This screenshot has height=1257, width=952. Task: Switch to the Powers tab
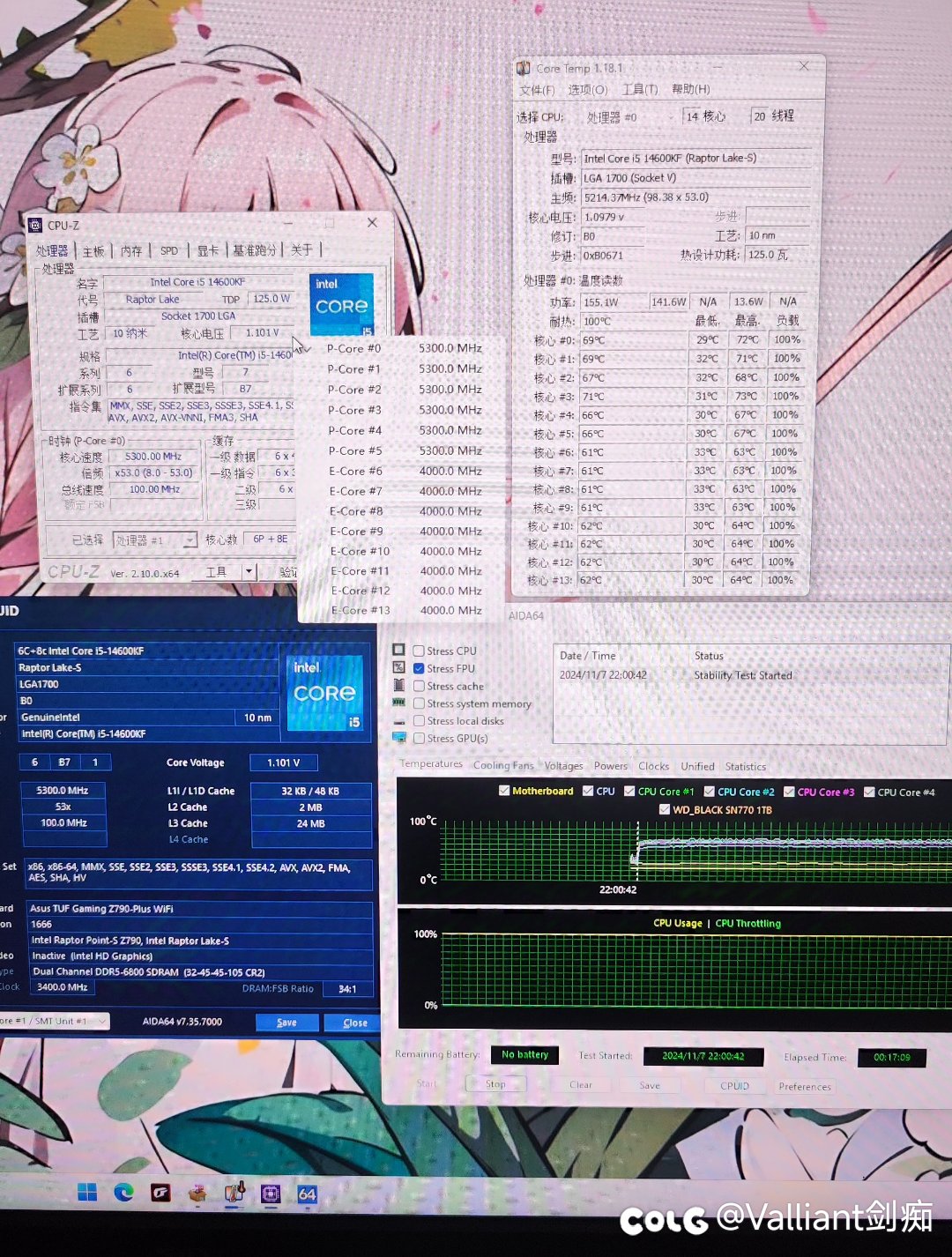(x=611, y=766)
